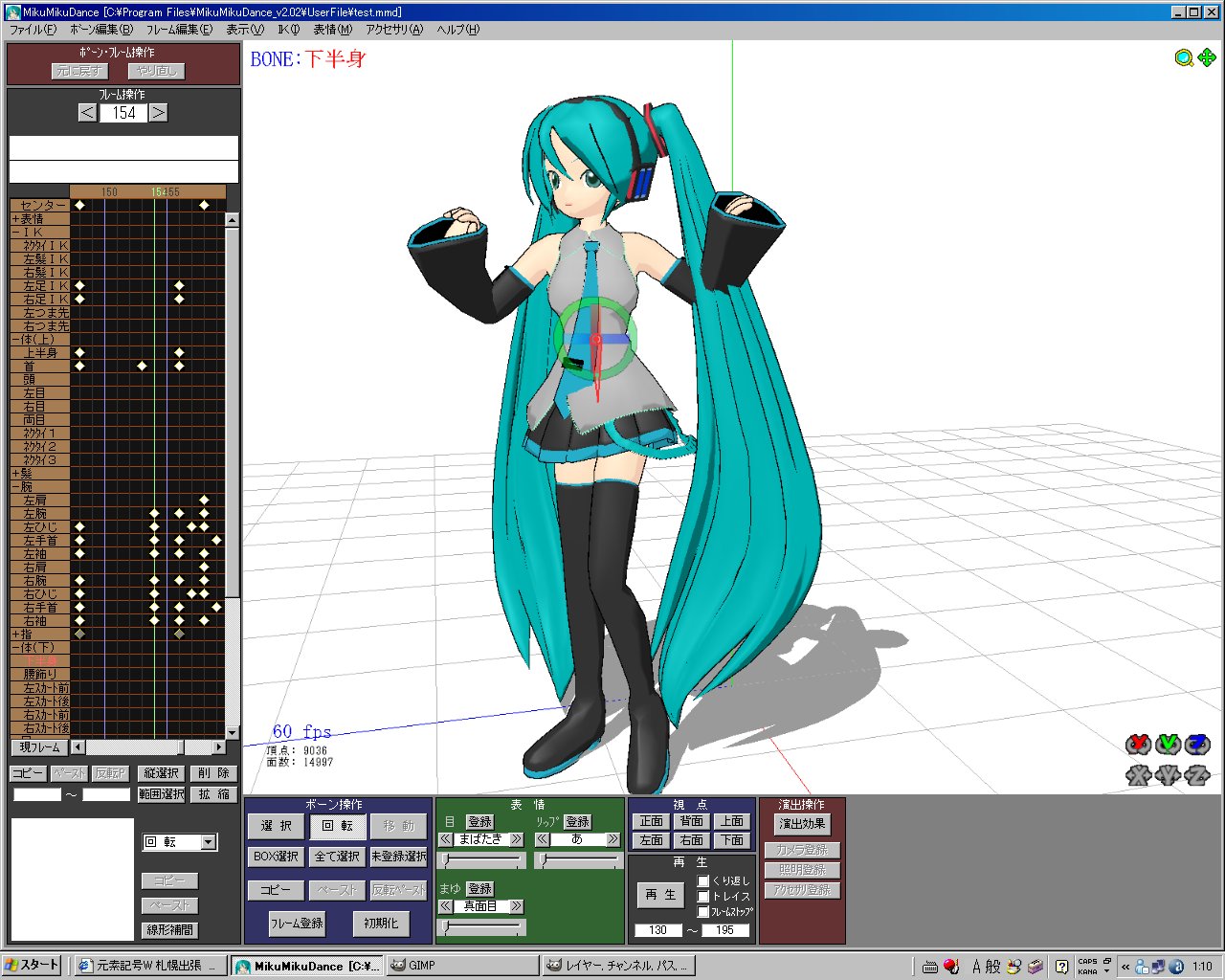Viewport: 1225px width, 980px height.
Task: Click the blue Z rotation axis icon
Action: (x=1197, y=745)
